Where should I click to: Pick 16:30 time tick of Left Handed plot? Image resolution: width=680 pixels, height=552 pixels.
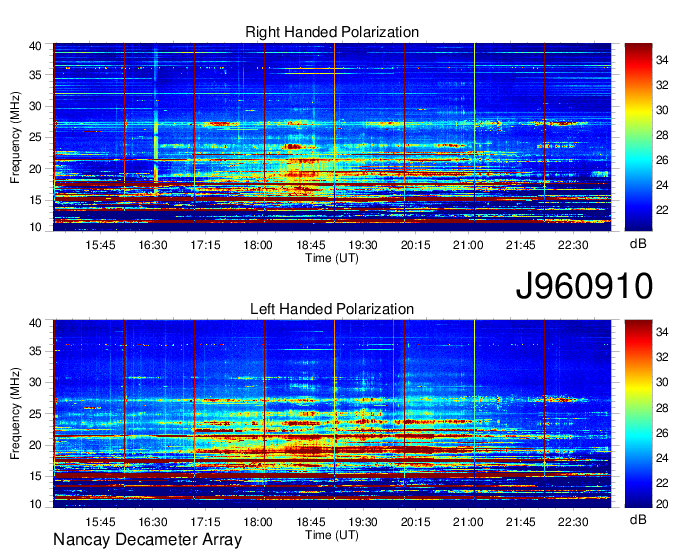[x=153, y=522]
